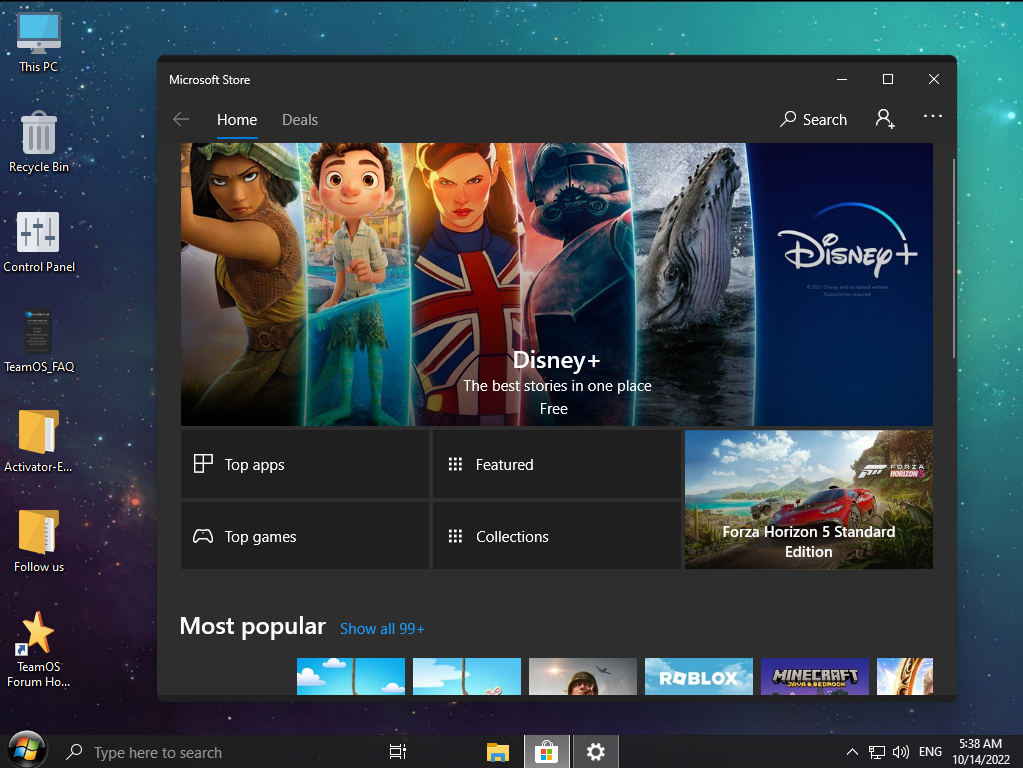Click the Search magnifier icon in Store
The height and width of the screenshot is (768, 1023).
[788, 119]
